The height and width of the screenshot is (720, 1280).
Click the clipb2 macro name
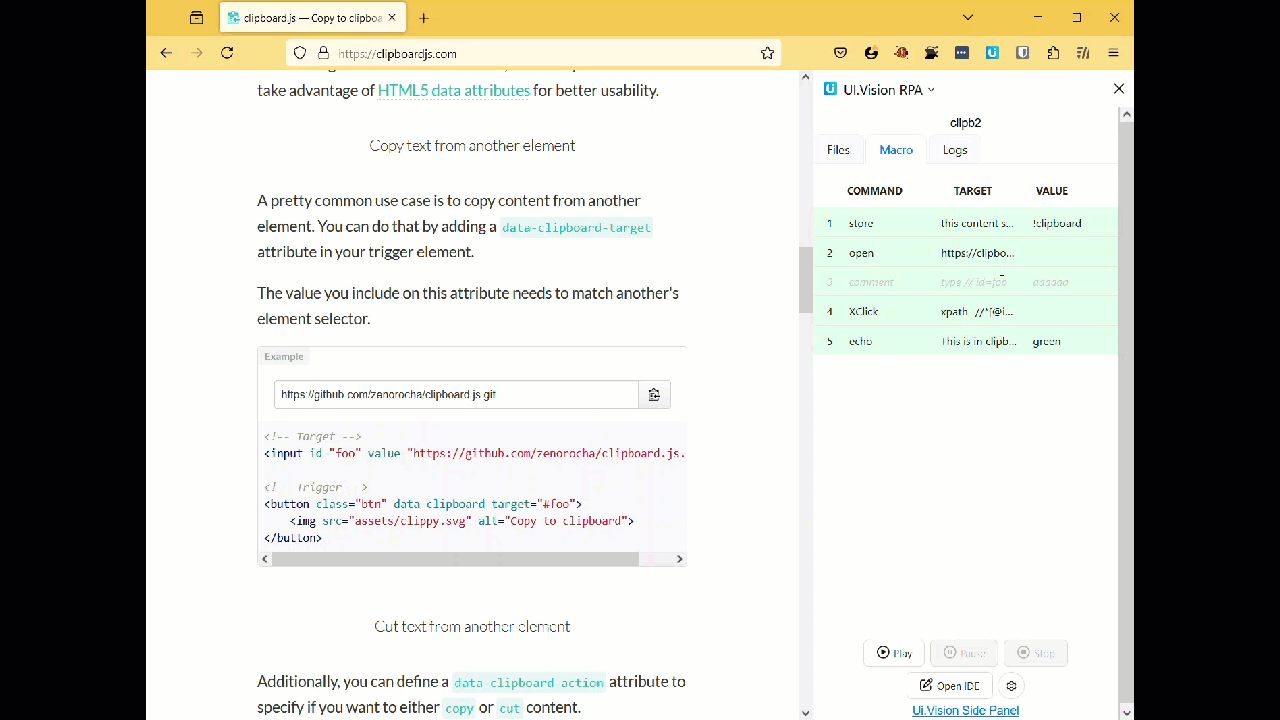point(965,123)
